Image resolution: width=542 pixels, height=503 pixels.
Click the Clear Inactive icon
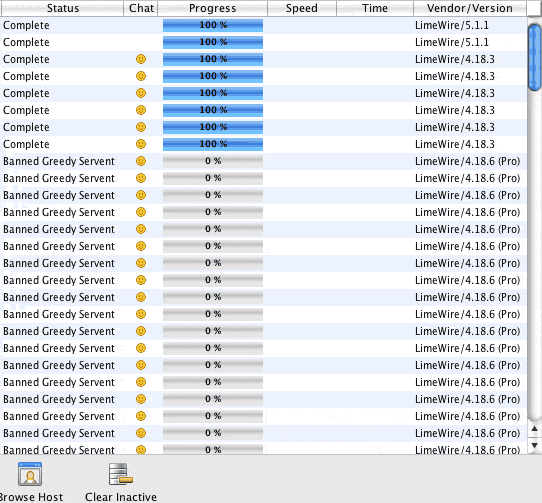pyautogui.click(x=121, y=474)
